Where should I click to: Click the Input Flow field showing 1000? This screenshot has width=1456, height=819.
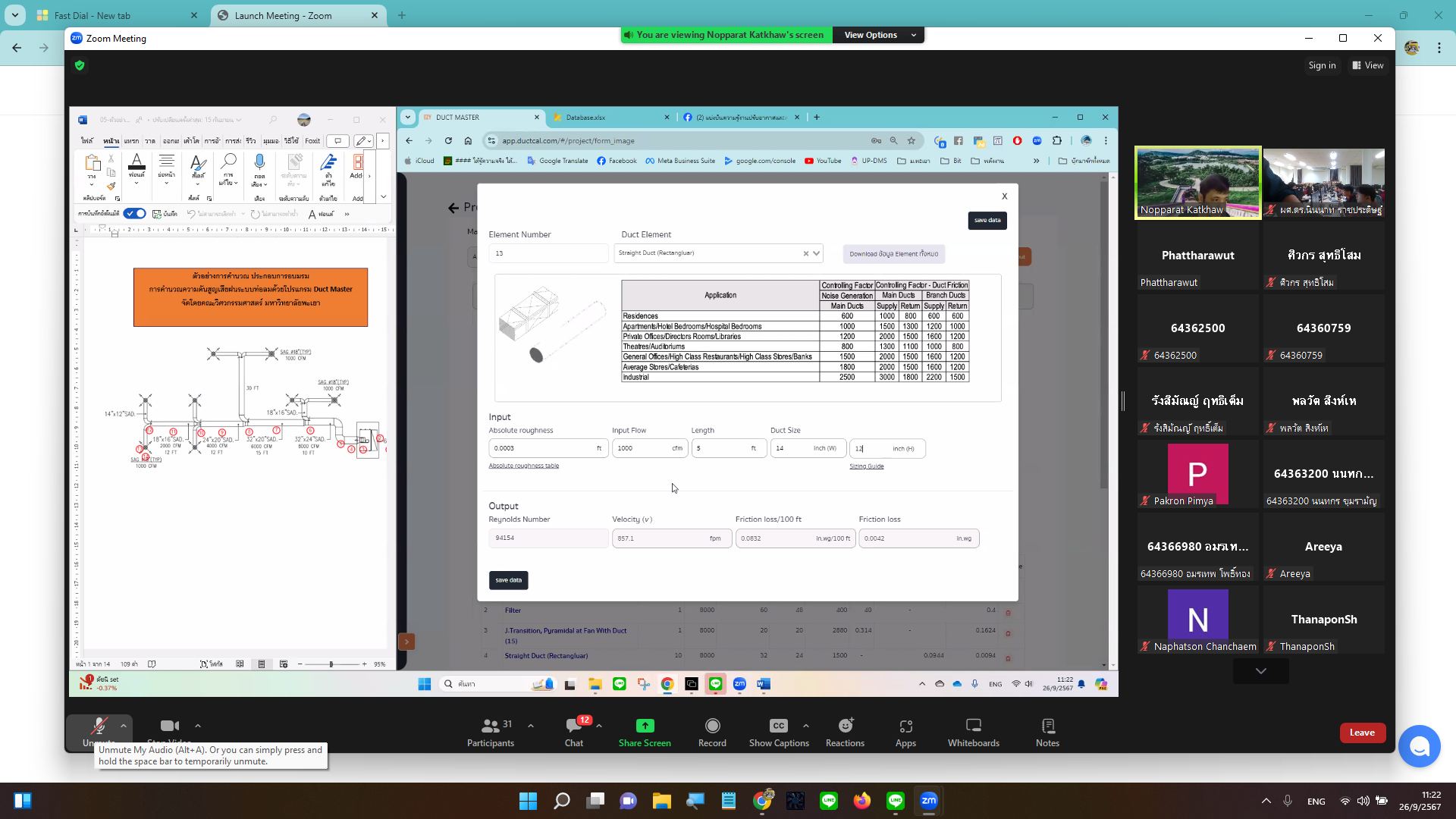click(x=650, y=448)
